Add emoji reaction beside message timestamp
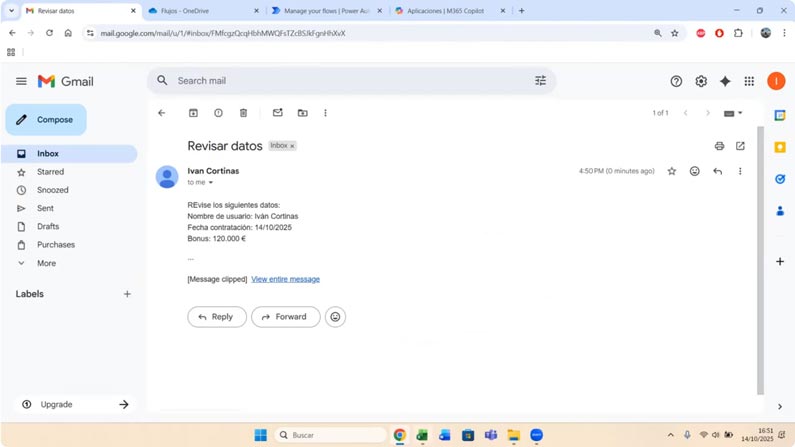795x447 pixels. point(695,171)
